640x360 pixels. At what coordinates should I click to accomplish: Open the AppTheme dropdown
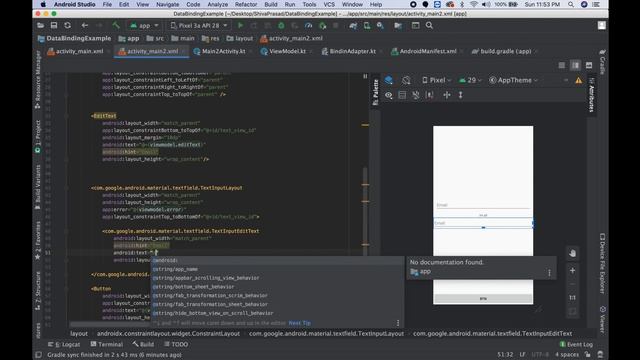(x=513, y=80)
